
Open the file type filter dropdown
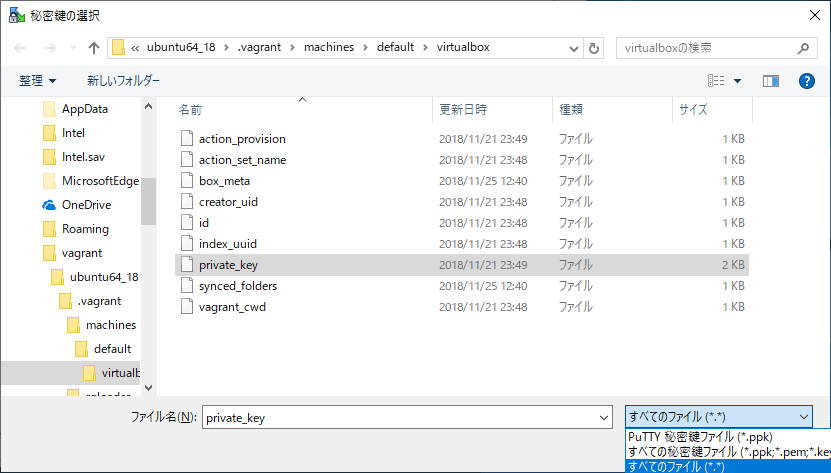click(x=719, y=417)
